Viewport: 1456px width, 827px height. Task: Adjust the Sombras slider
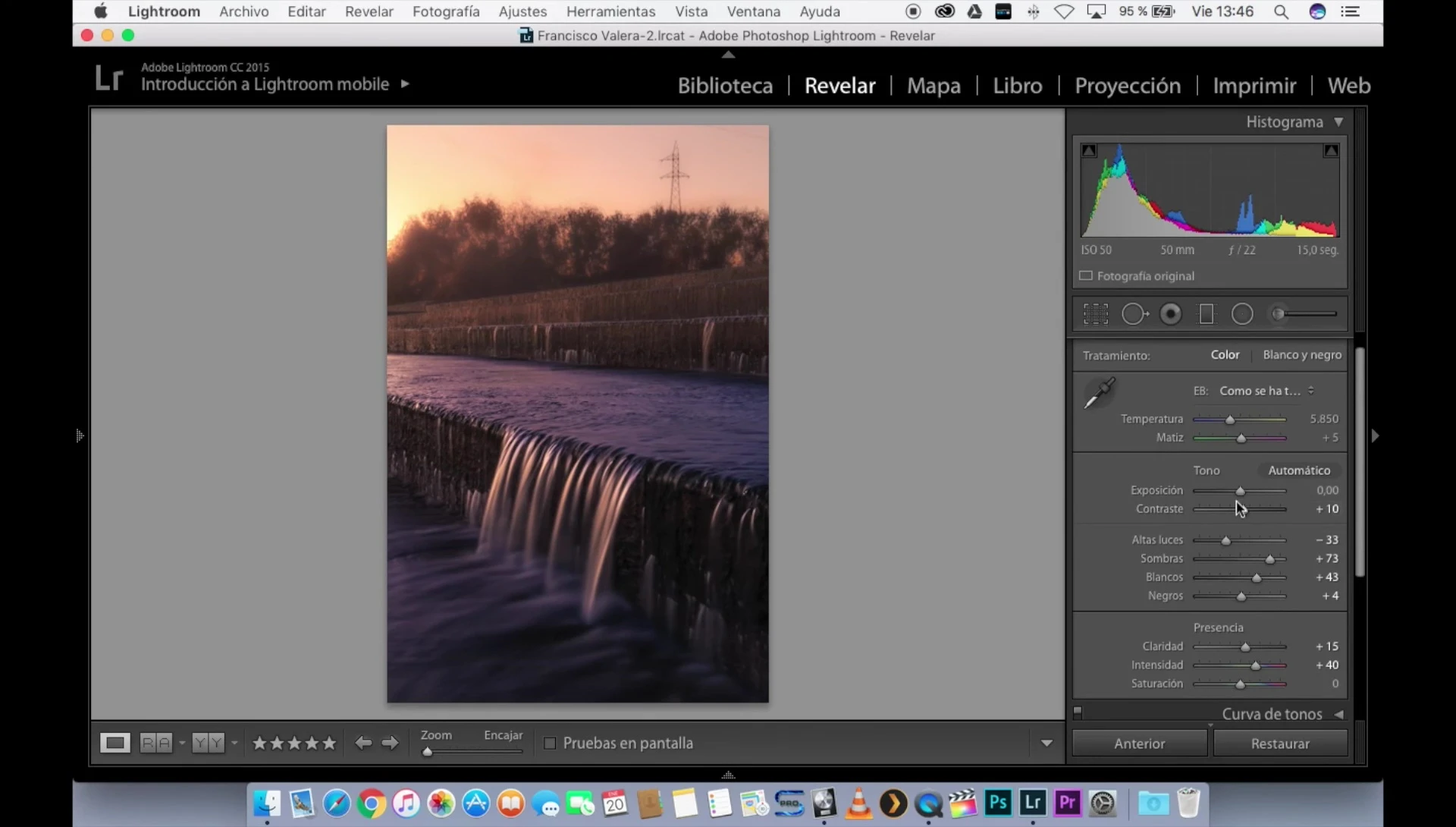tap(1269, 559)
